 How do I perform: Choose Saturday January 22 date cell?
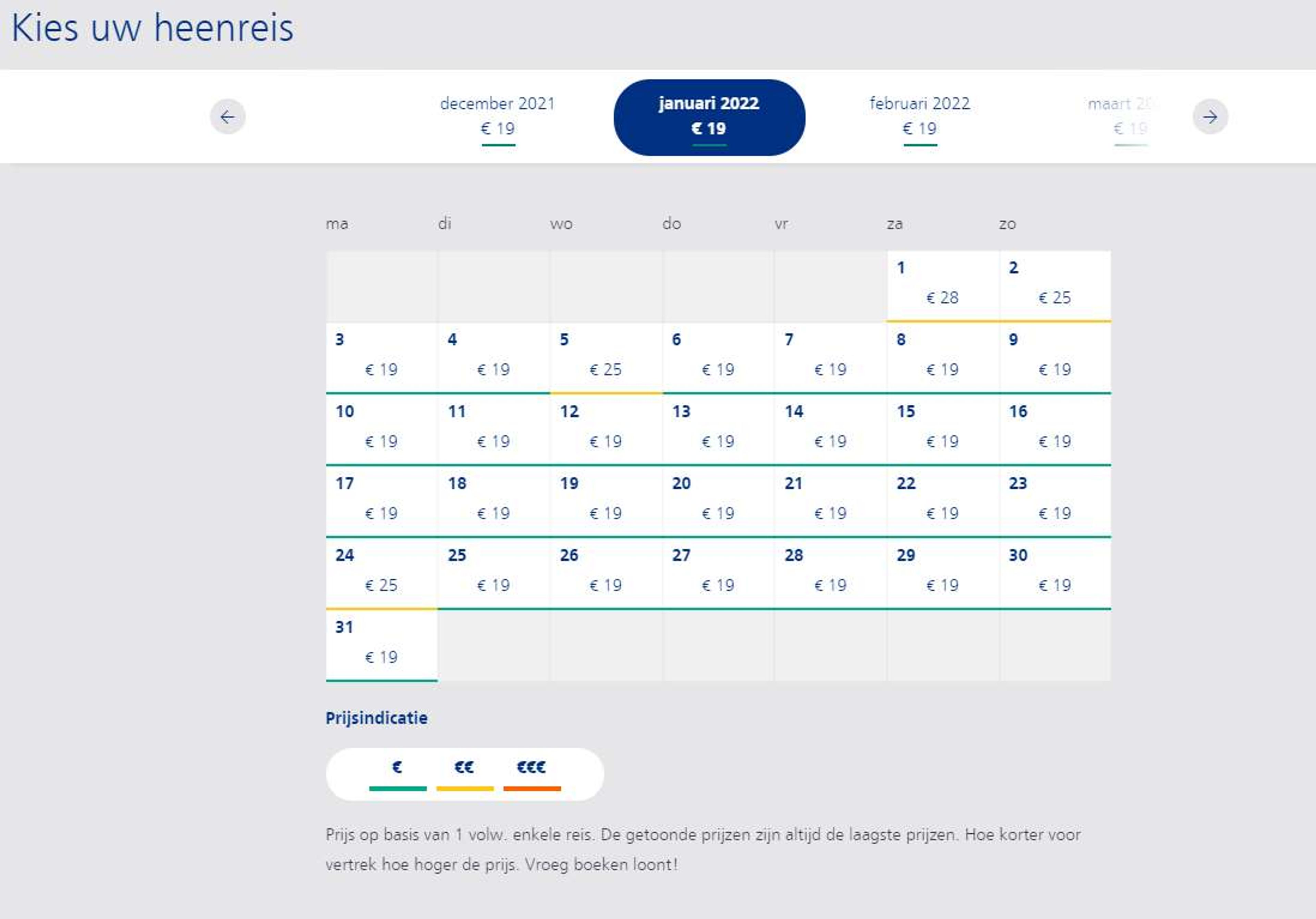pos(943,502)
